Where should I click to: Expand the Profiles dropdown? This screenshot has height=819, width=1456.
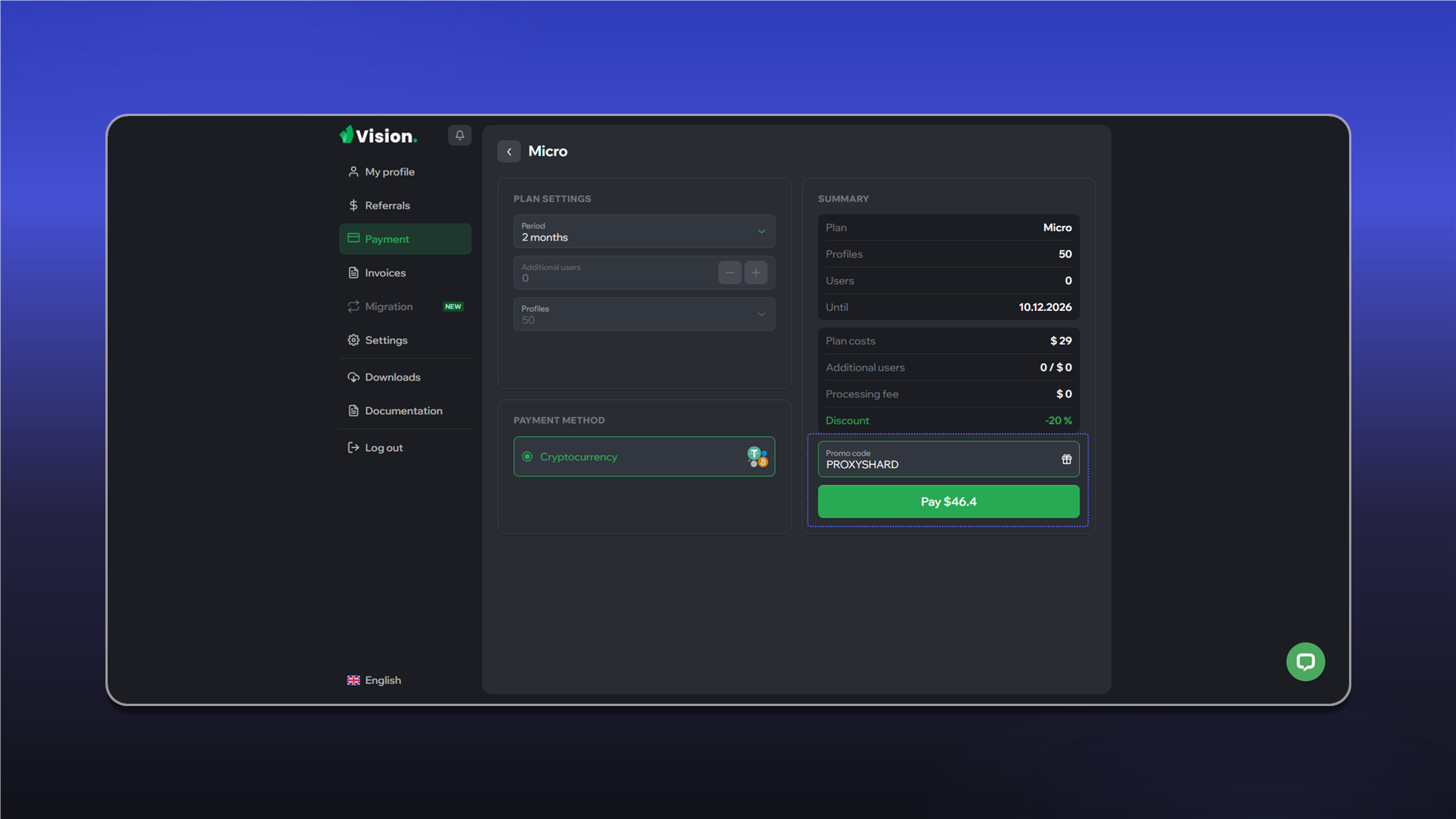coord(644,314)
